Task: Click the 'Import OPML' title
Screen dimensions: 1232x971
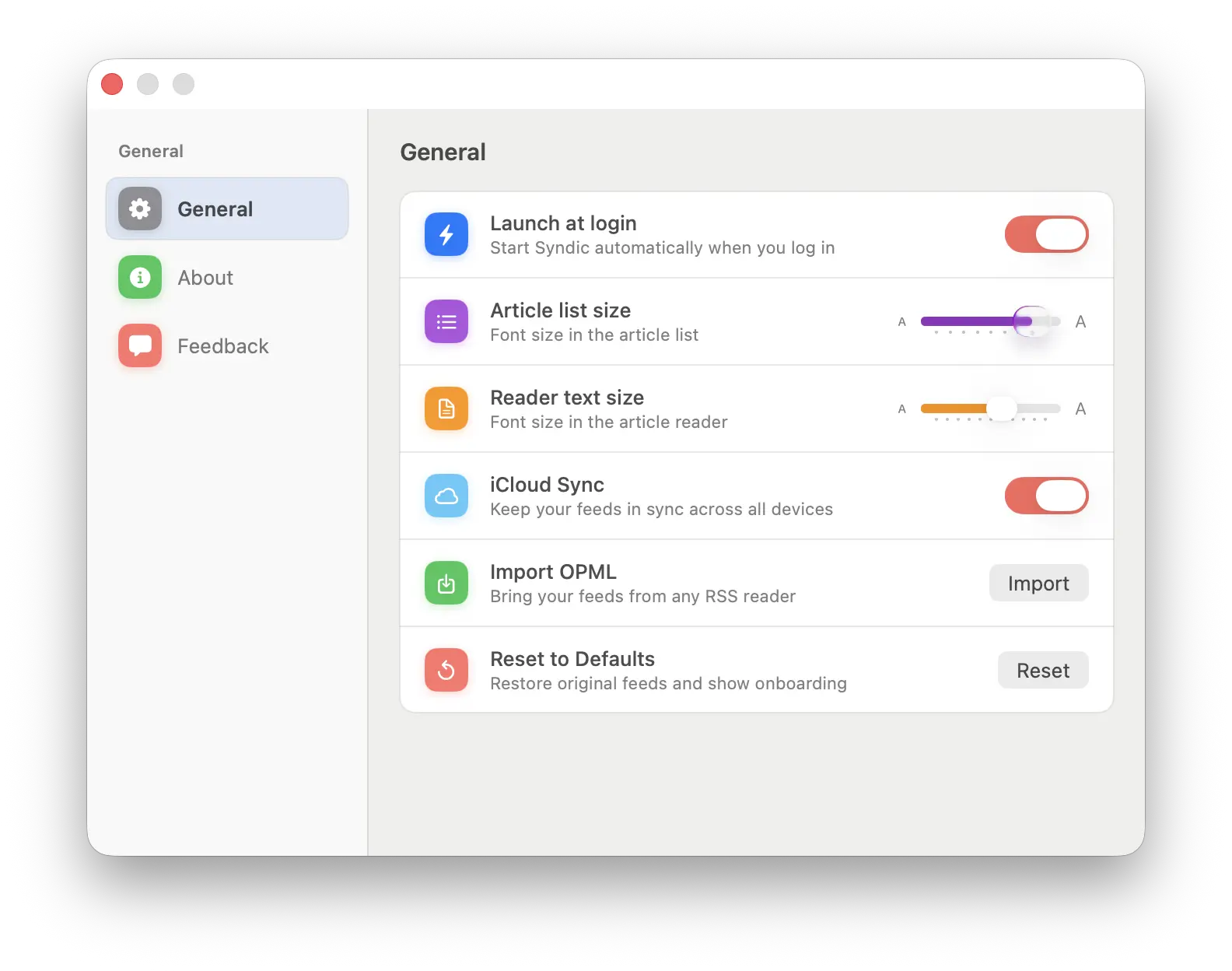Action: coord(553,572)
